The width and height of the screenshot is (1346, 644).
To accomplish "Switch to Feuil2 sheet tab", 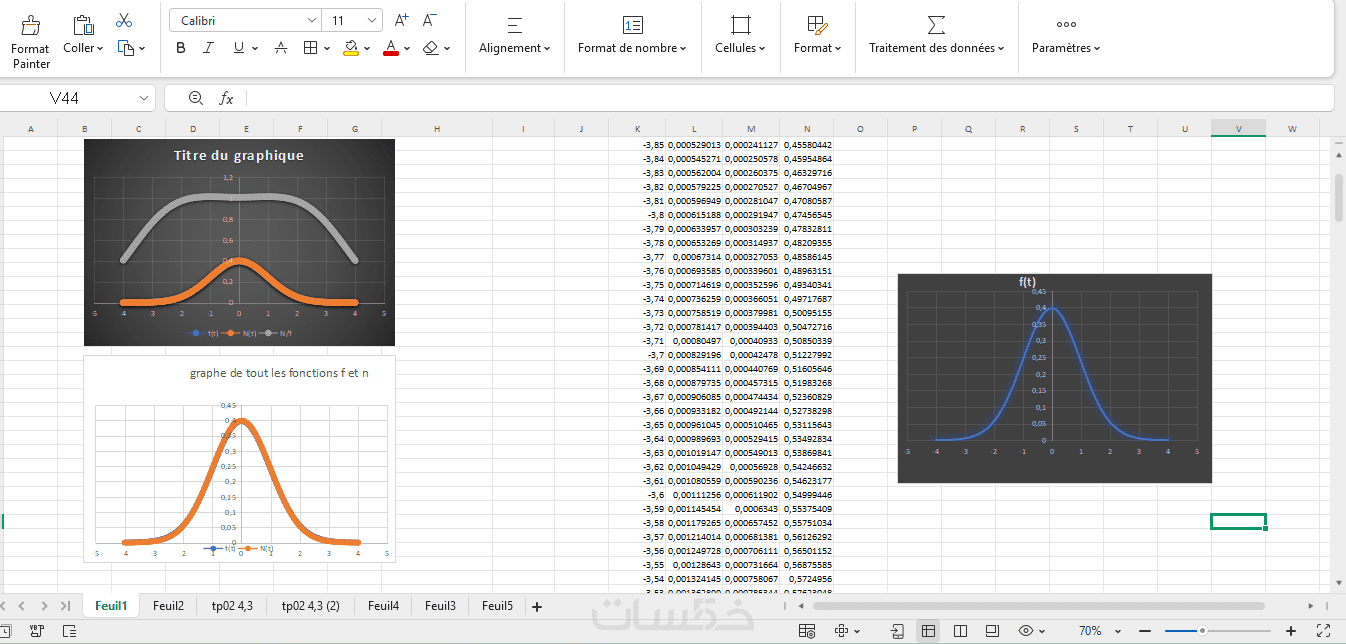I will click(x=168, y=605).
